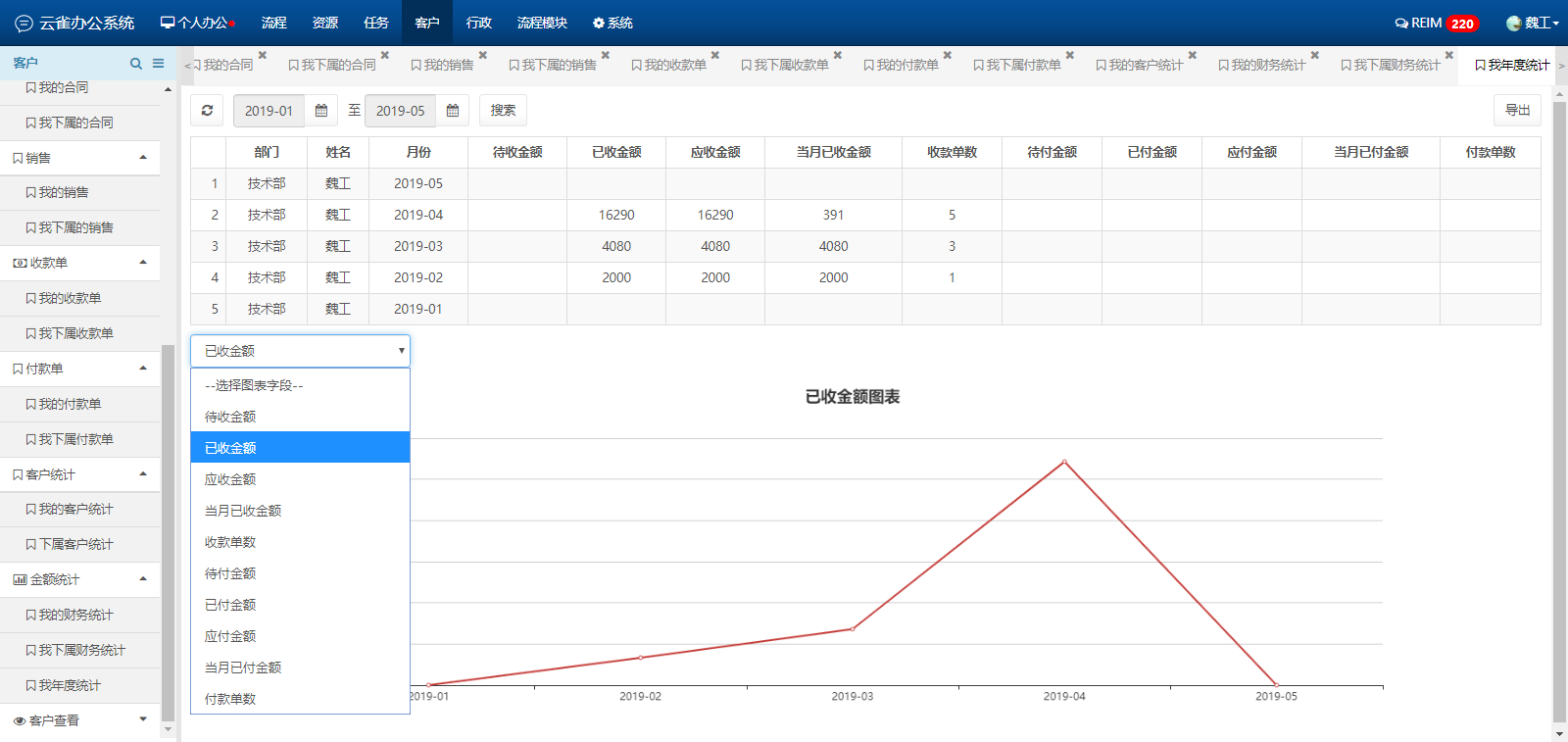1568x742 pixels.
Task: Open the 魏工 user account dropdown
Action: pyautogui.click(x=1534, y=24)
